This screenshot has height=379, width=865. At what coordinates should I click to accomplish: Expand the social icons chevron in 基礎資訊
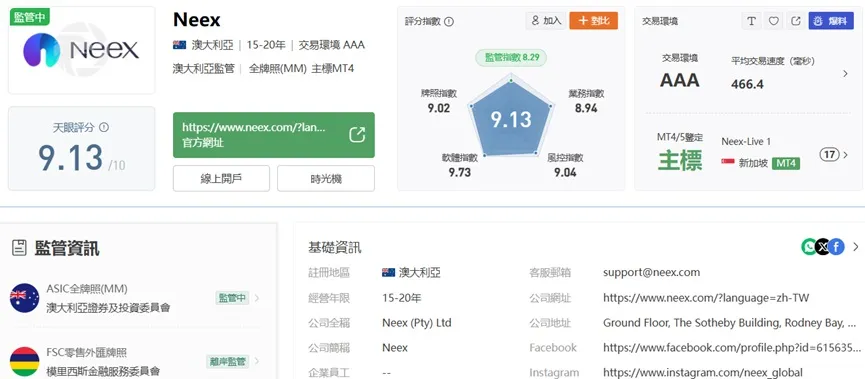point(856,247)
